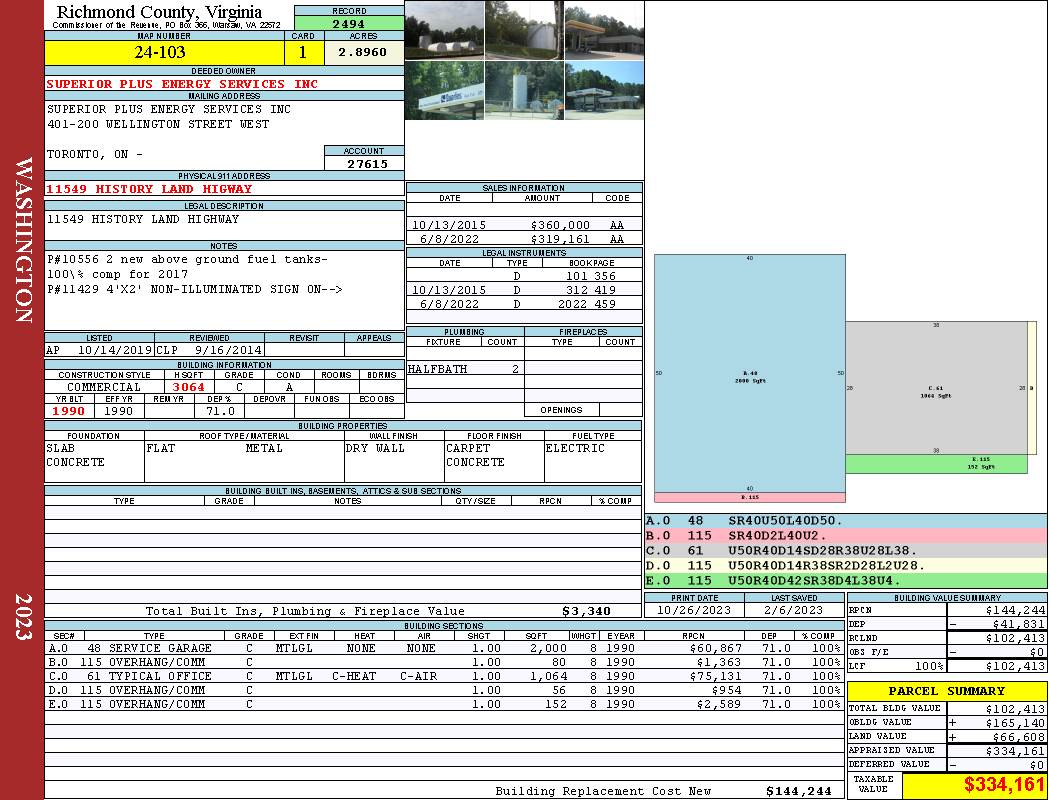
Task: Click the C.0 sketch vector row
Action: 846,550
